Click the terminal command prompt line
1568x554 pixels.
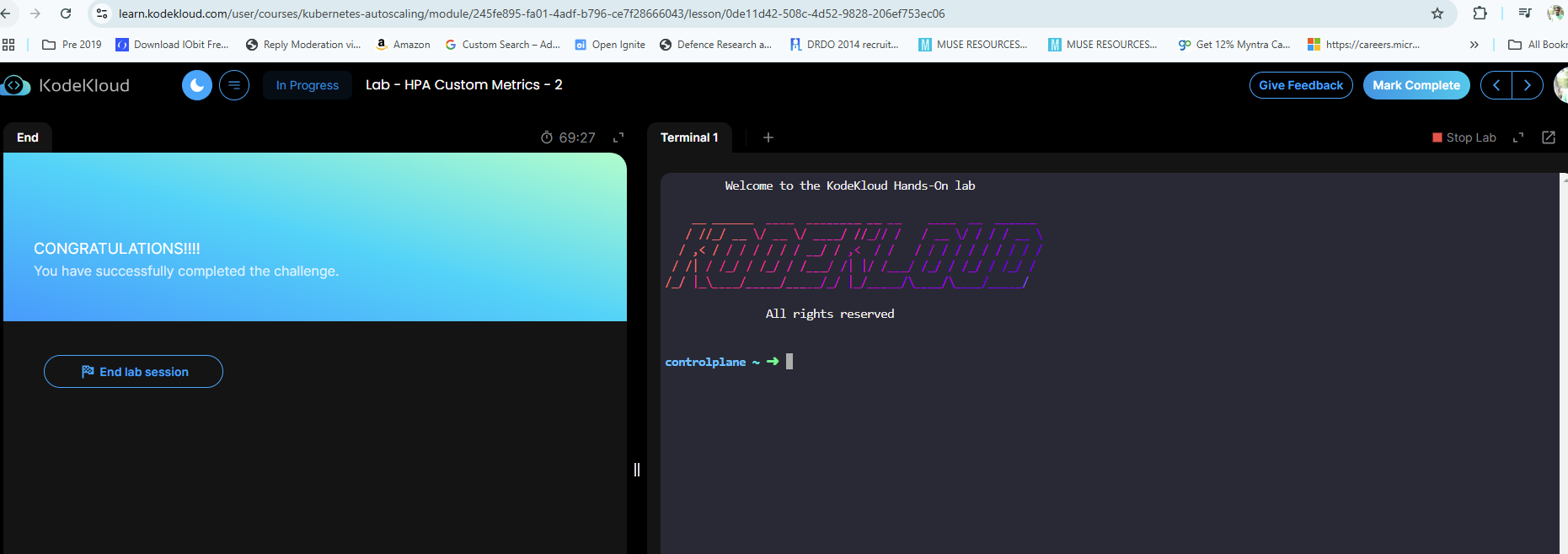coord(729,362)
